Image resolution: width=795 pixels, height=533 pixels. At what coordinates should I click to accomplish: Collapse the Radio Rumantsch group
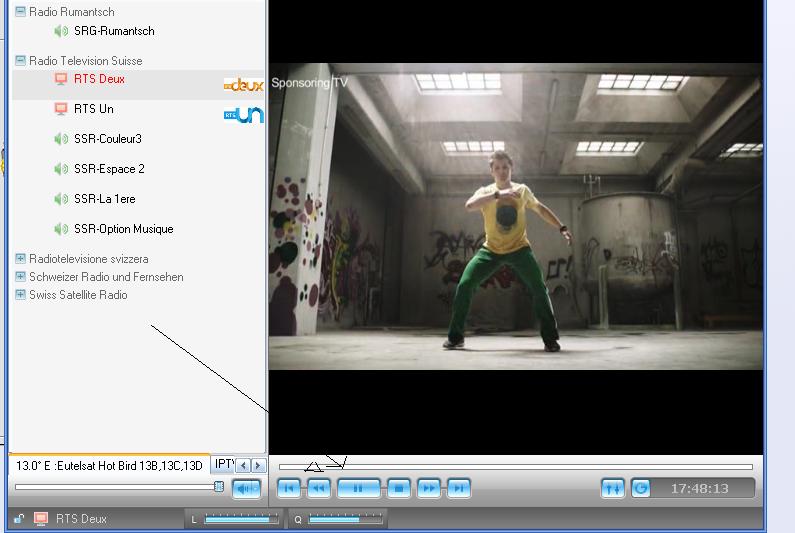20,12
